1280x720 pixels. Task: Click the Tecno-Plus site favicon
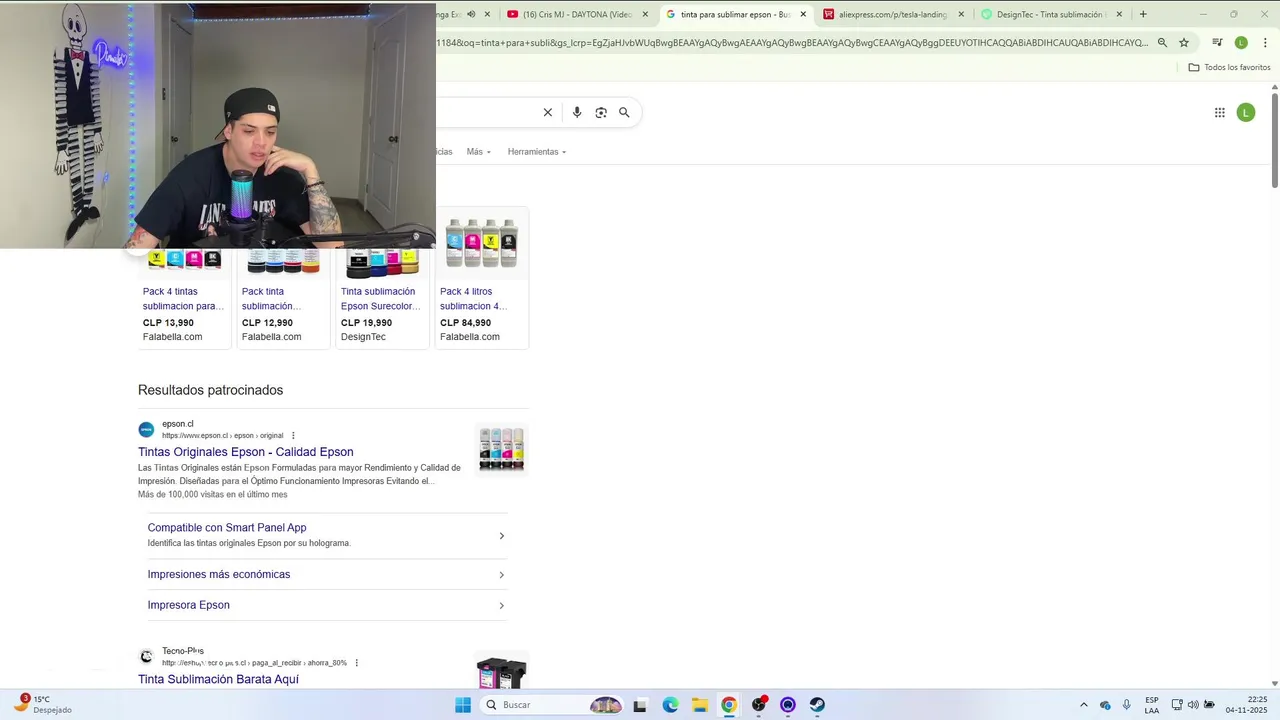(x=146, y=656)
